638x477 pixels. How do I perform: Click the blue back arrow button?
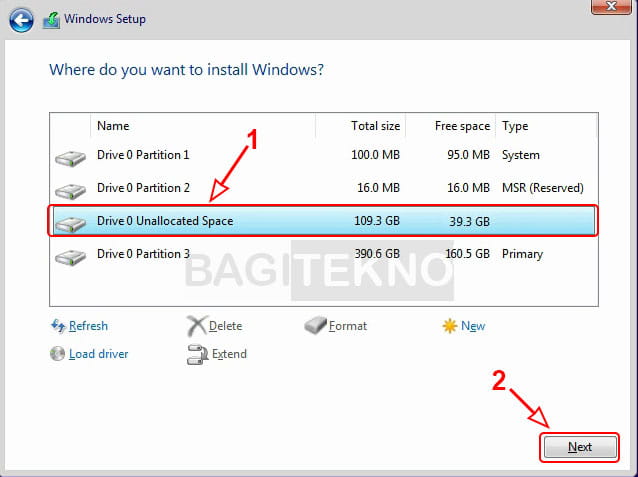pyautogui.click(x=21, y=20)
